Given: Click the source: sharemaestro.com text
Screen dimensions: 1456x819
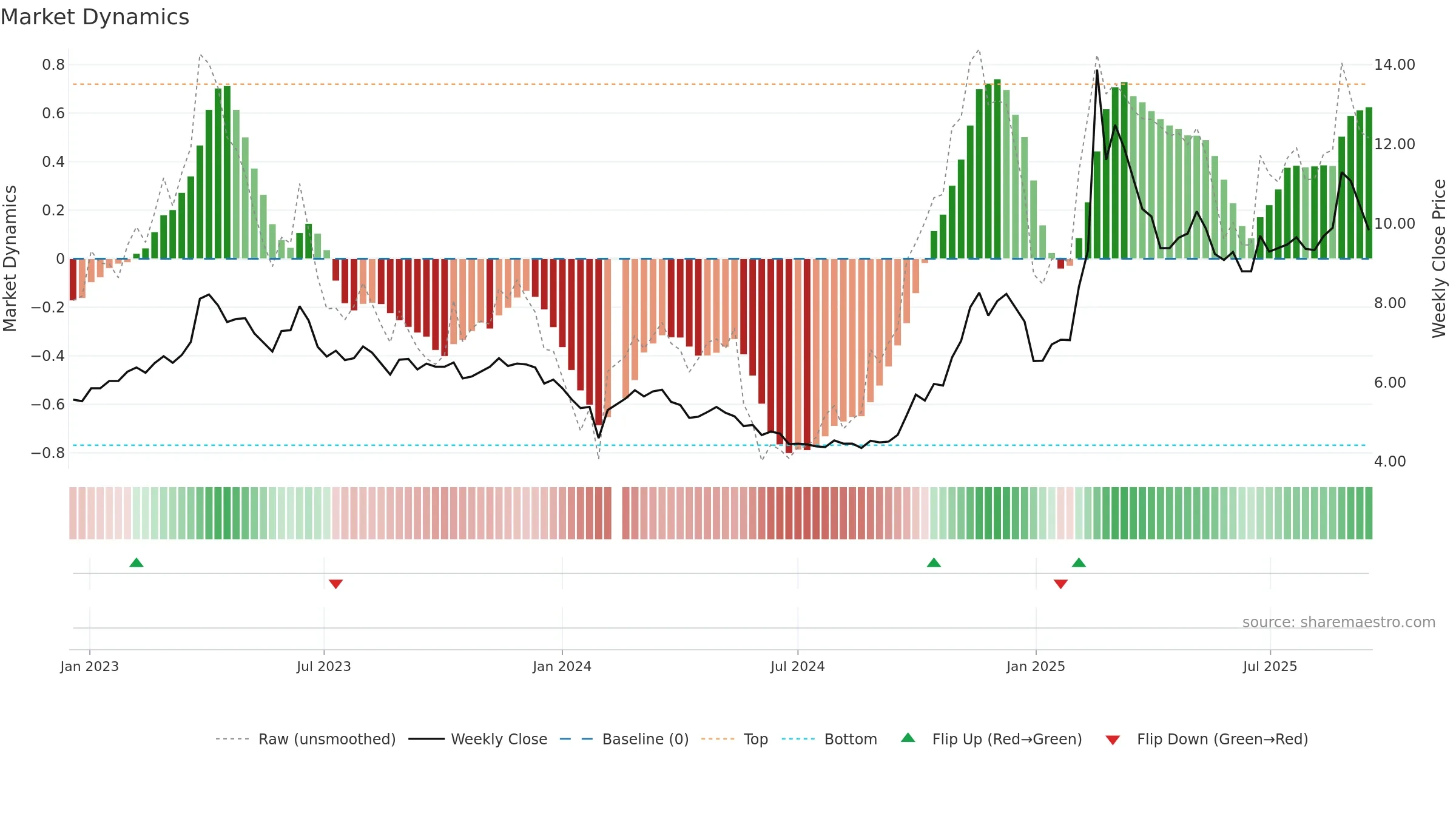Looking at the screenshot, I should [1339, 622].
